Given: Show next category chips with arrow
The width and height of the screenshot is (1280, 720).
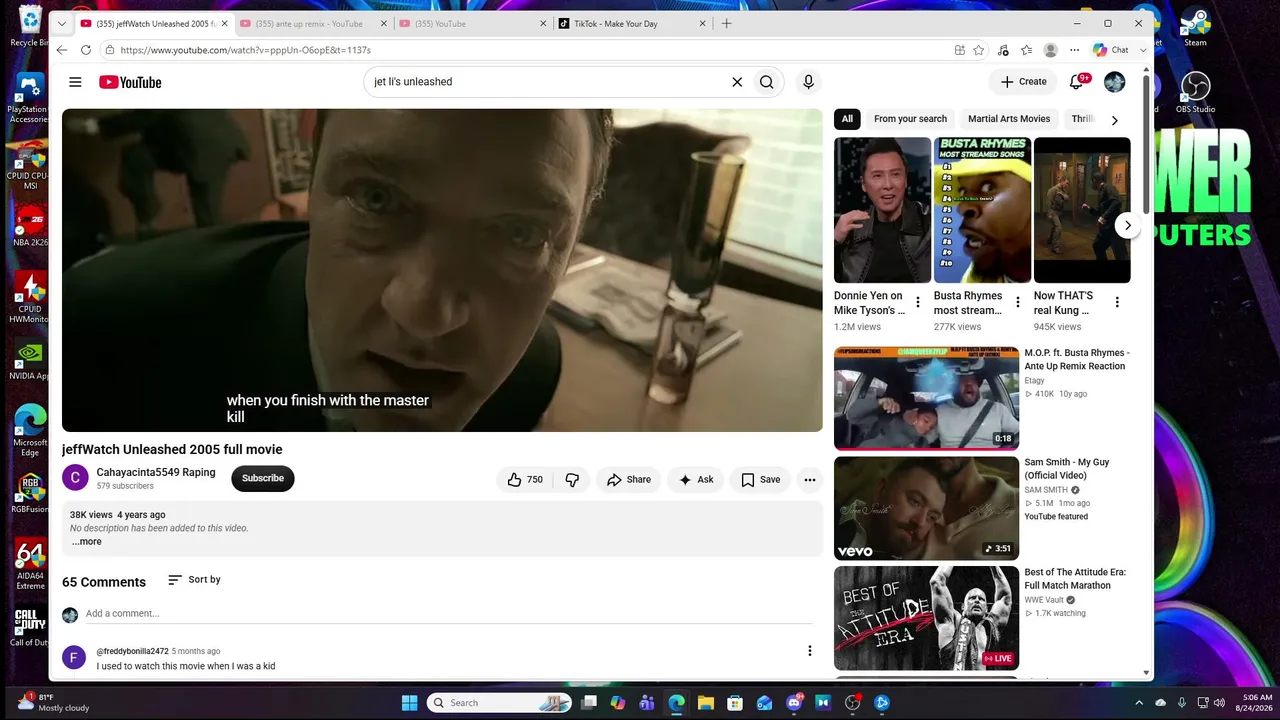Looking at the screenshot, I should tap(1114, 120).
